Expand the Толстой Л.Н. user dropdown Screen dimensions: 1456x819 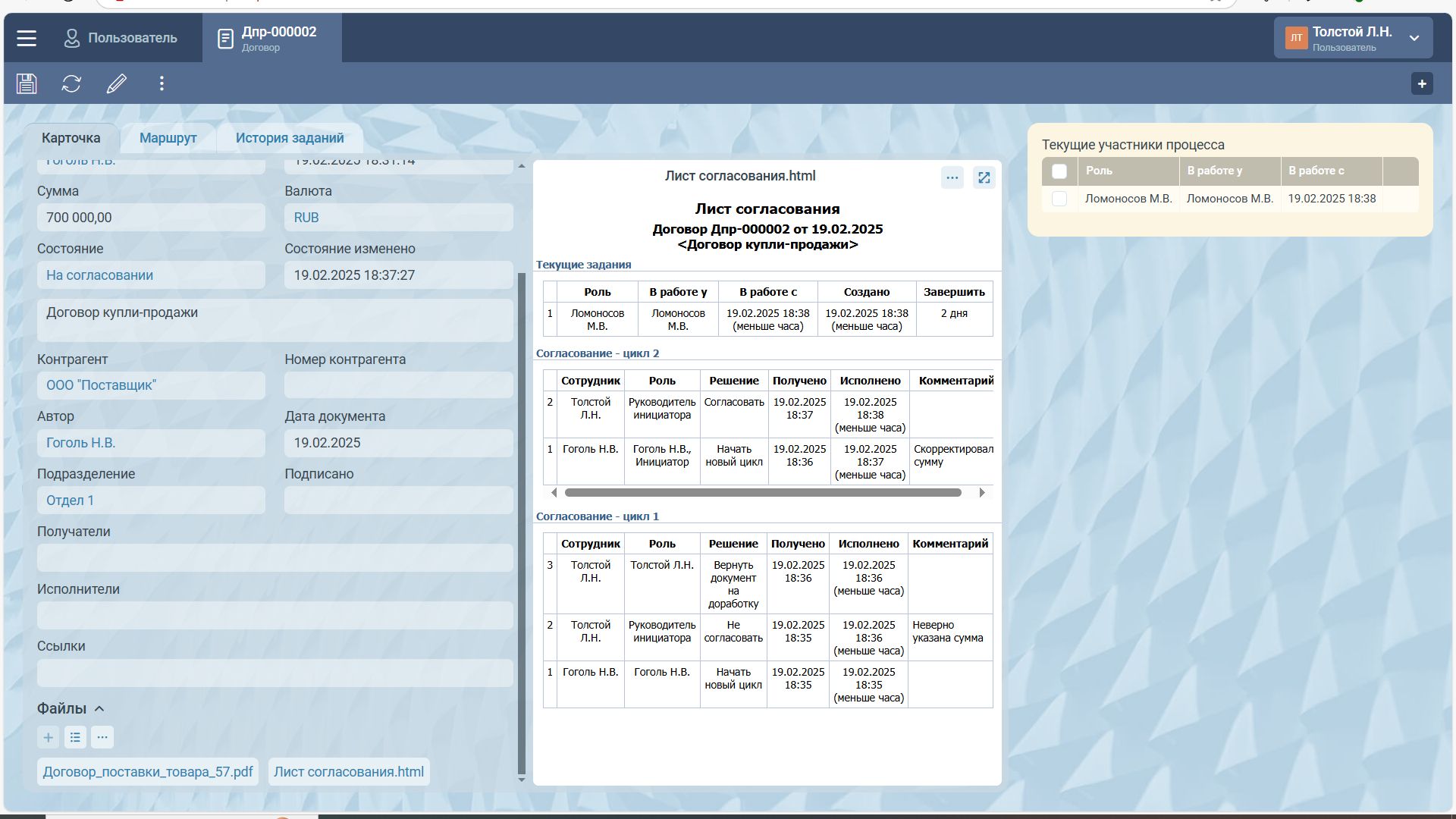1414,38
